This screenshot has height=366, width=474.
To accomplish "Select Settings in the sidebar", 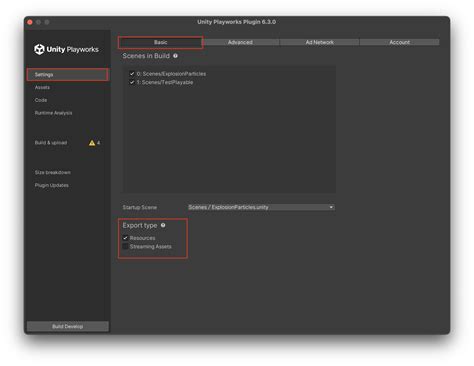I will (68, 75).
